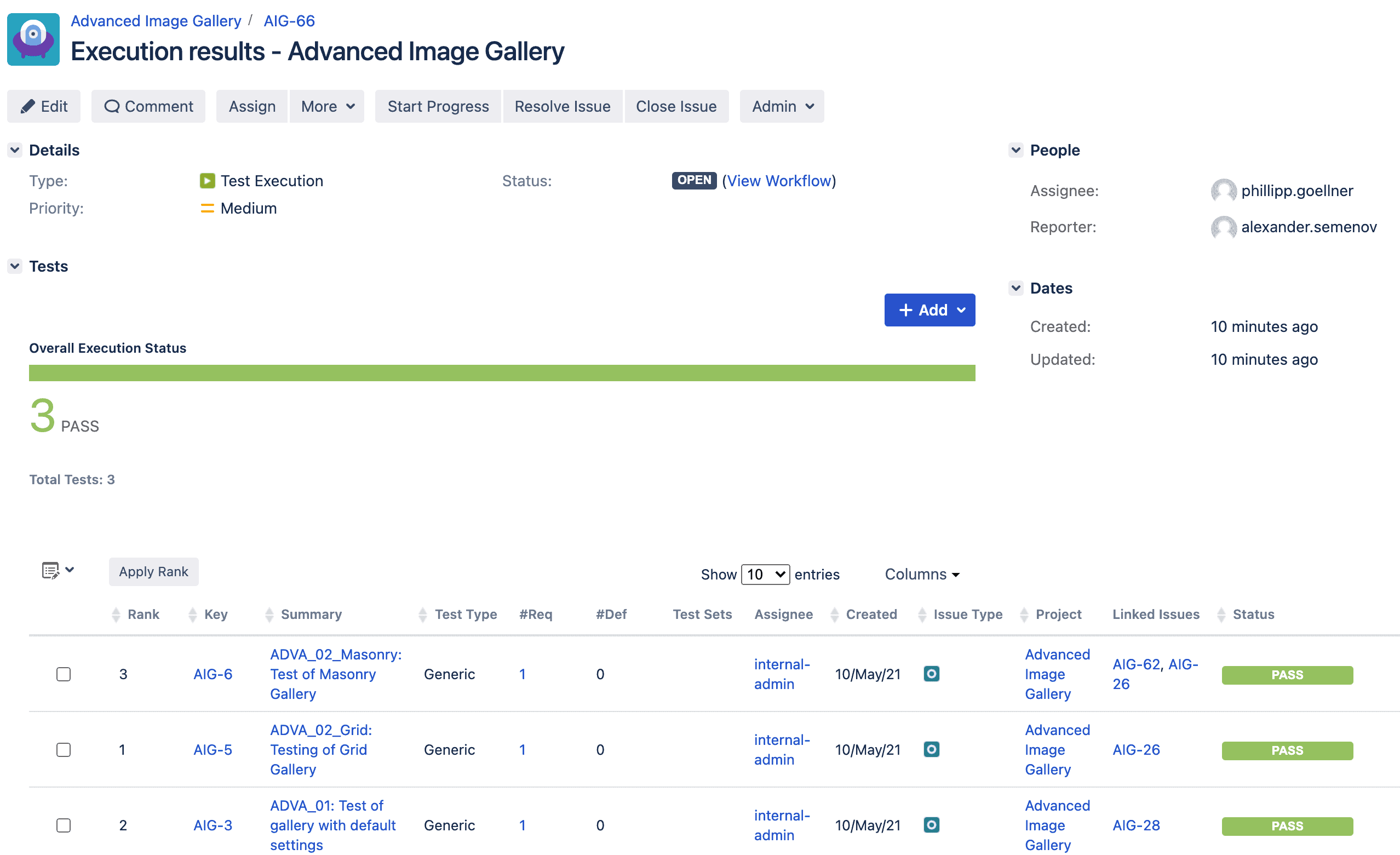Click phillipp.goellner assignee avatar

click(x=1223, y=191)
